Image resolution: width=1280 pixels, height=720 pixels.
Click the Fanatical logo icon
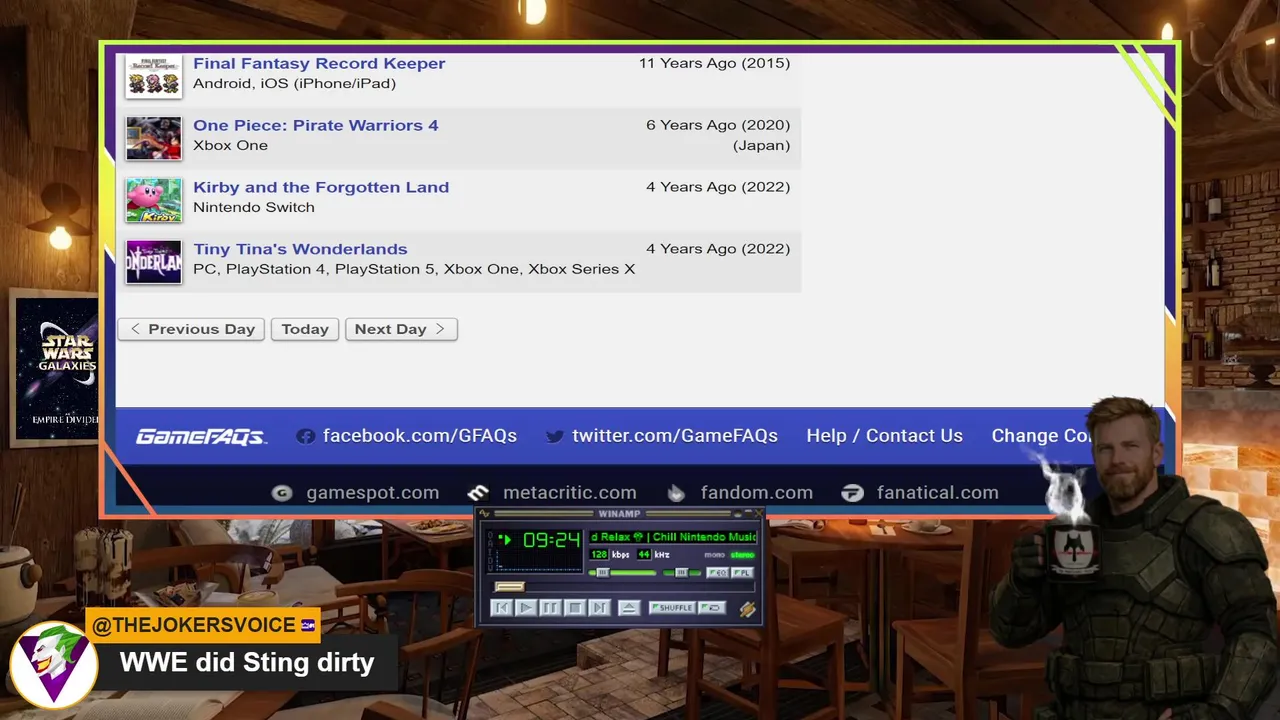[852, 493]
